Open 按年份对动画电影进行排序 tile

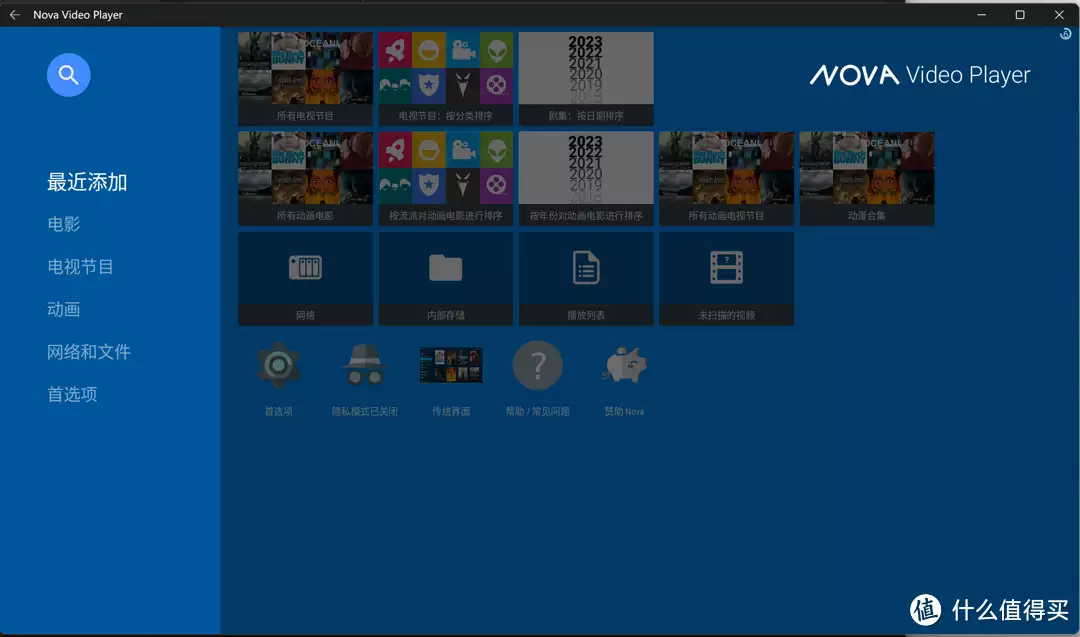586,178
